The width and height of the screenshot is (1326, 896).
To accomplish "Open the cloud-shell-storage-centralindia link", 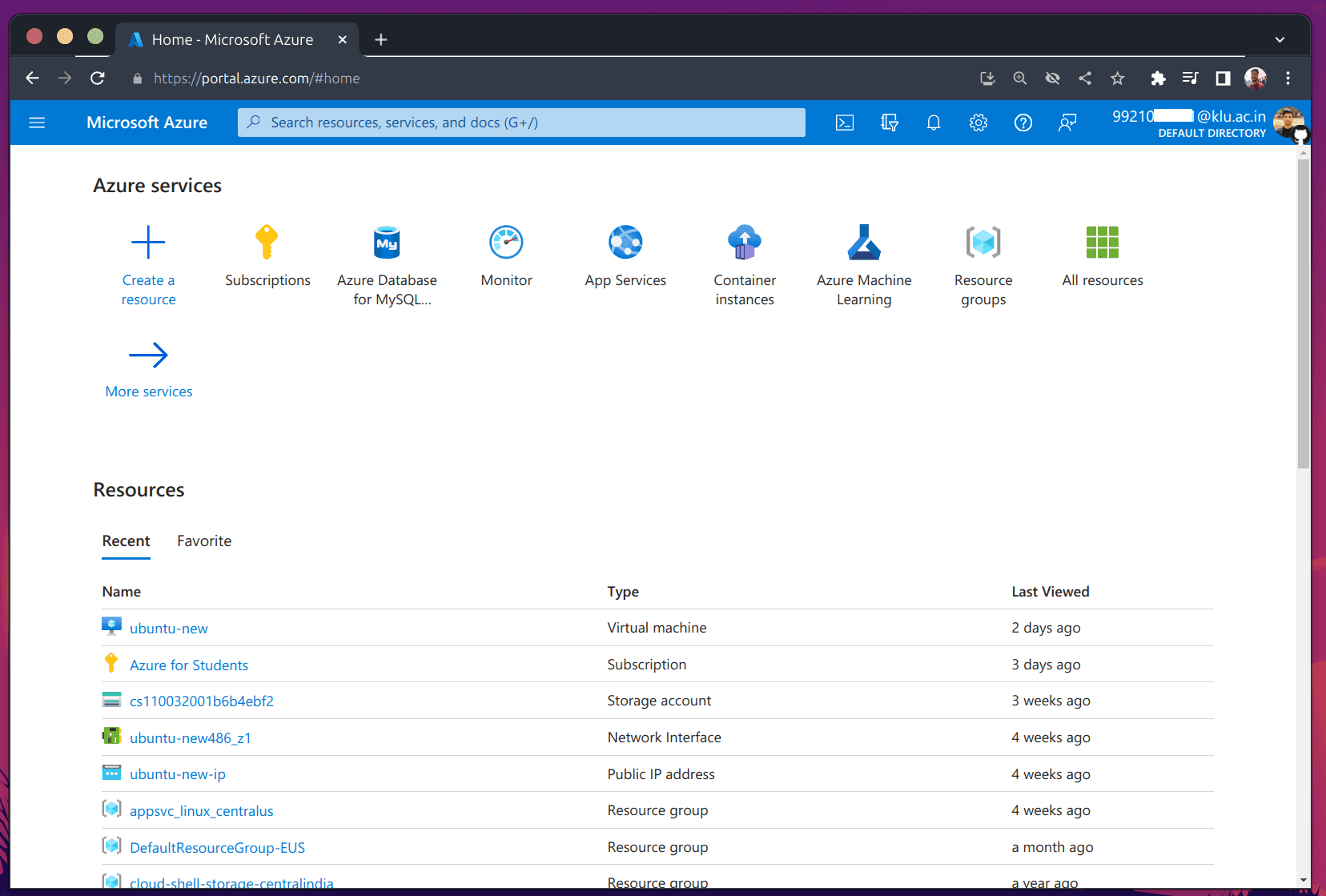I will coord(231,883).
